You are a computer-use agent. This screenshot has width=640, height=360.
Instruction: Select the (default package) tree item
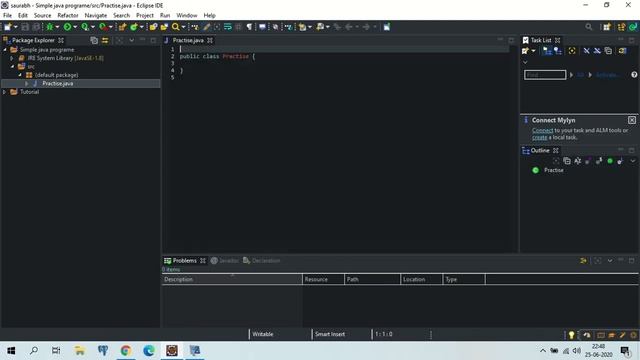click(x=56, y=75)
